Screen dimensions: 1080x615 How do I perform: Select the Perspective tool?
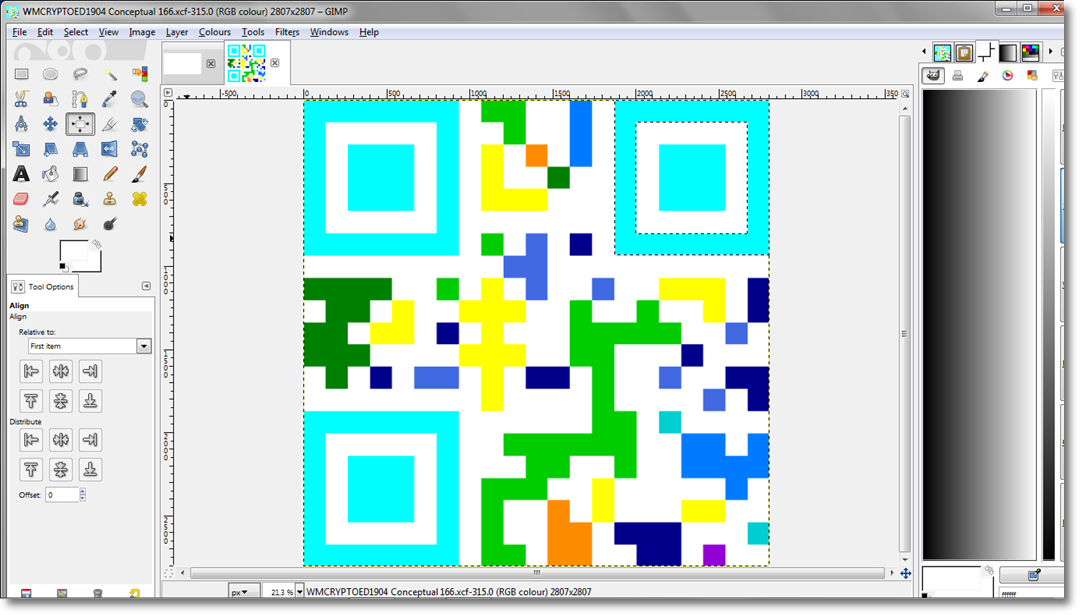pyautogui.click(x=80, y=149)
